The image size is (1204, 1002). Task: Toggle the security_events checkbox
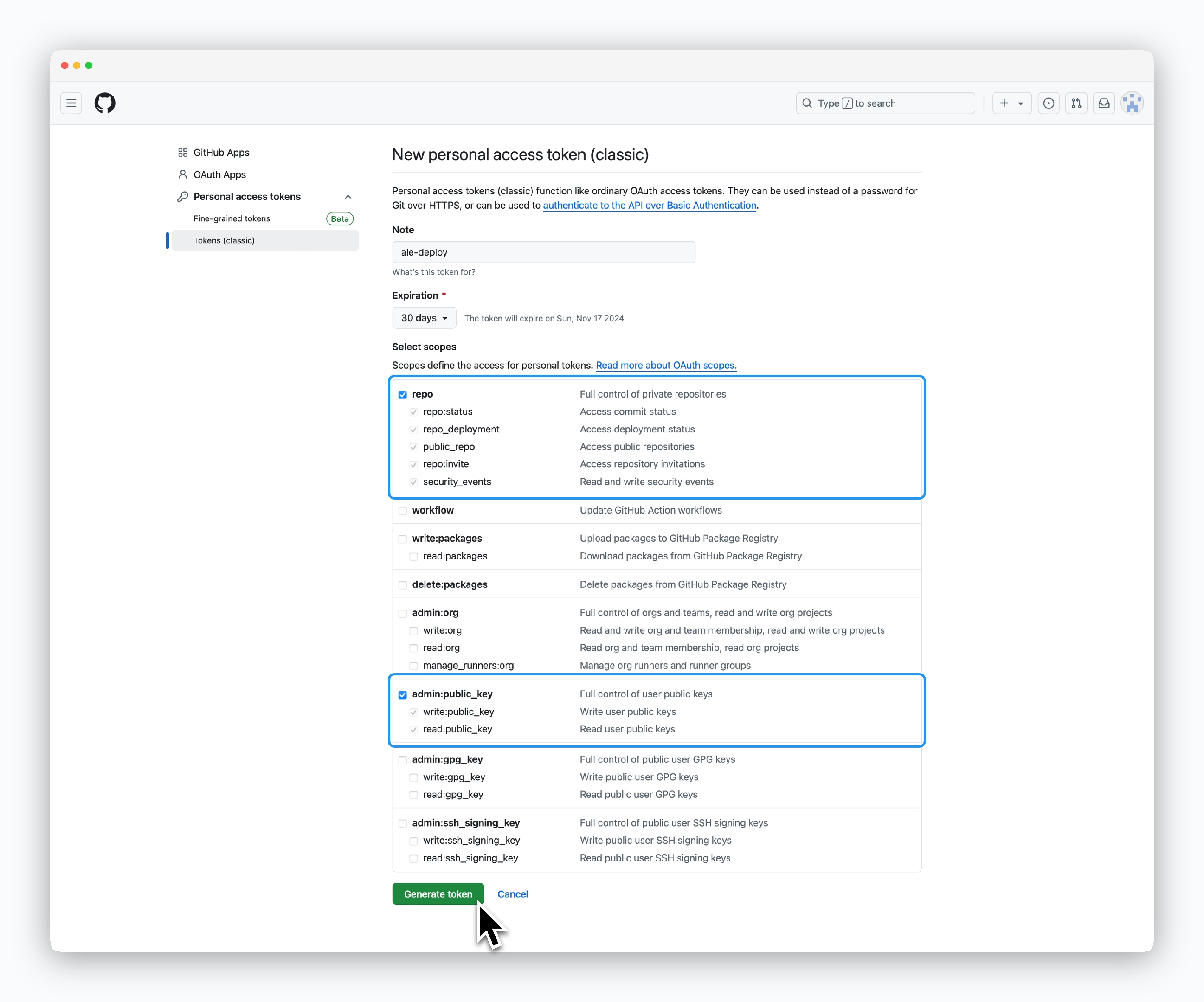click(x=413, y=482)
